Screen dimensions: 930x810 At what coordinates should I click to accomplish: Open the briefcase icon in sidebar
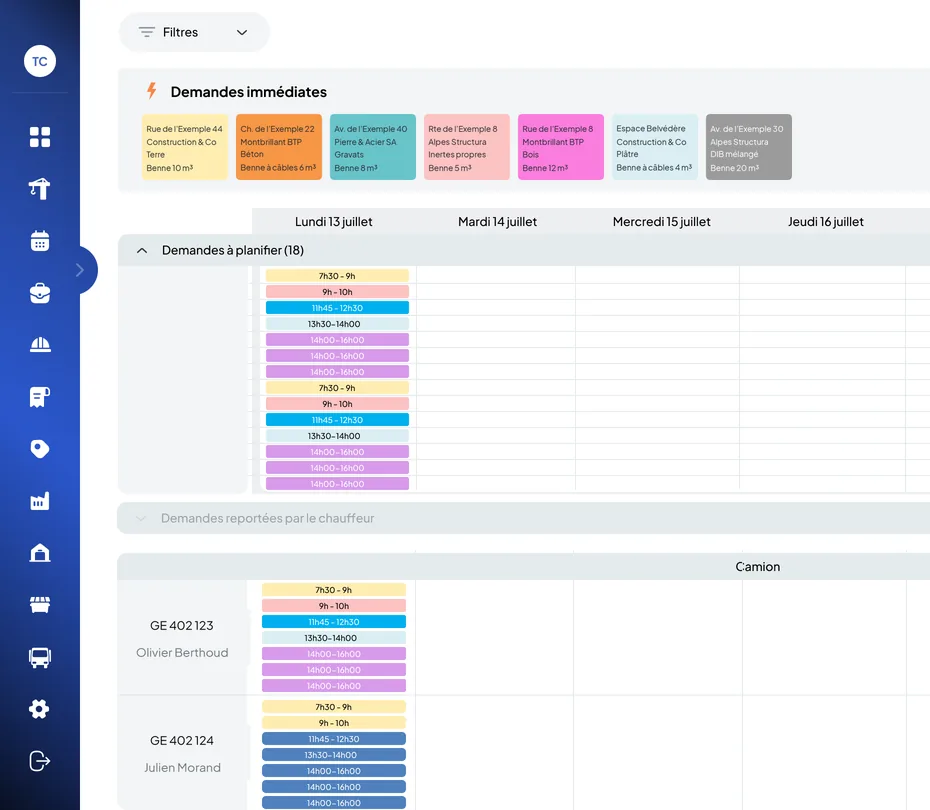pyautogui.click(x=40, y=293)
